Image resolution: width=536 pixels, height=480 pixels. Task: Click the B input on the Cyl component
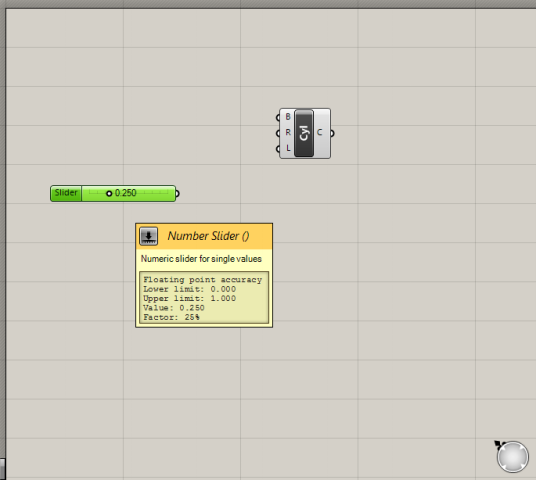point(288,117)
